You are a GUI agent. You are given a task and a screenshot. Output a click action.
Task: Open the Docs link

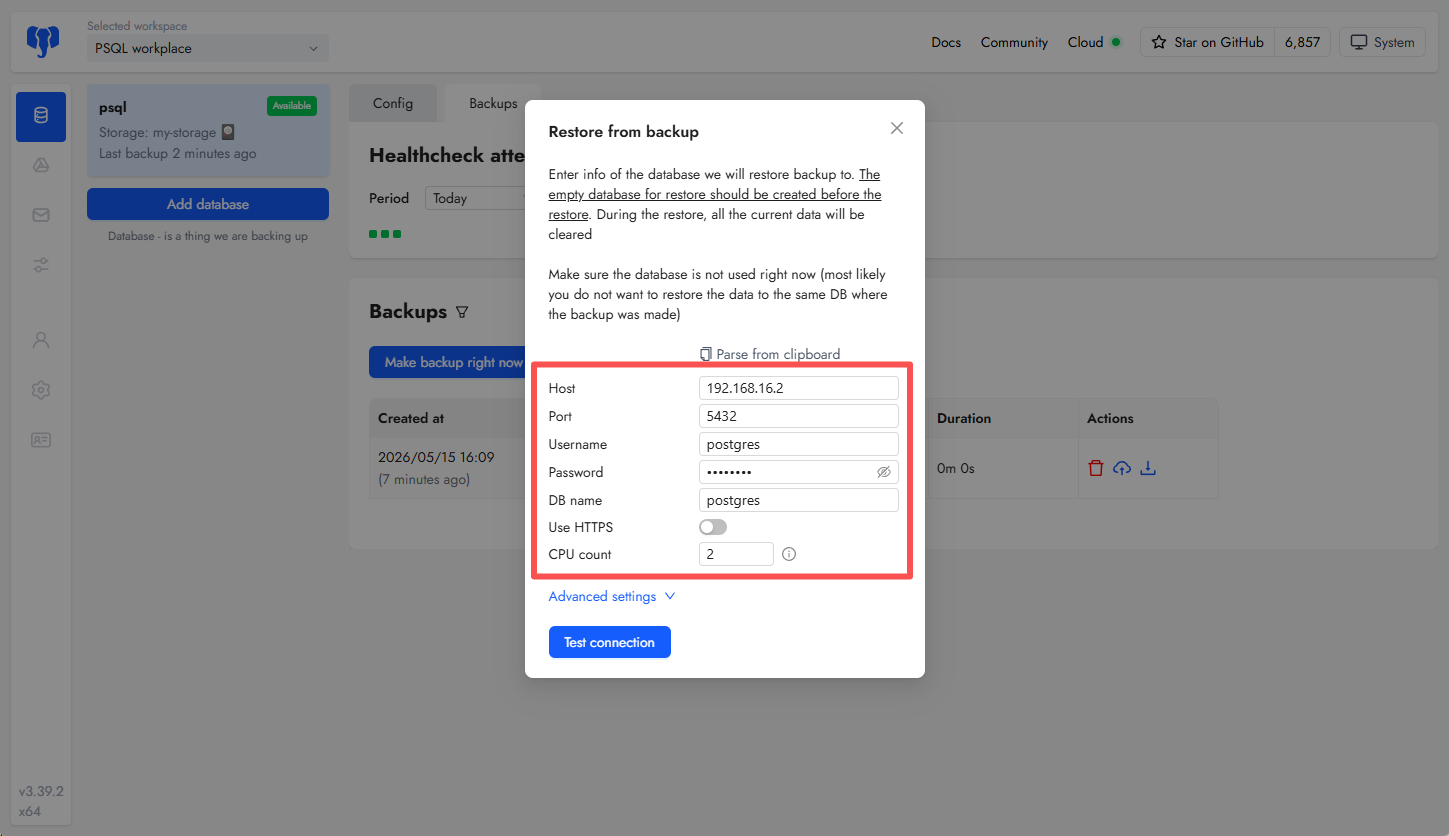click(x=946, y=42)
